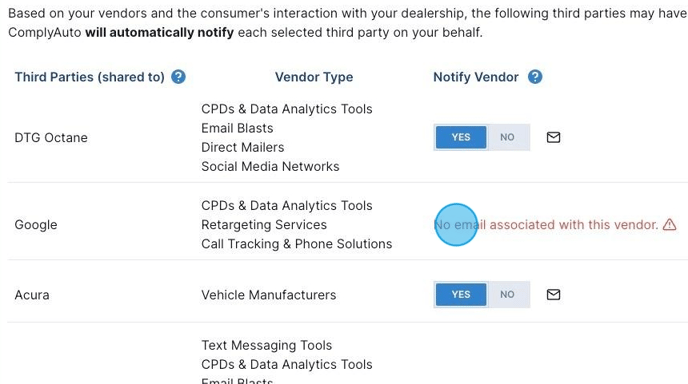Set DTG Octane notify toggle to YES
This screenshot has width=688, height=384.
[461, 137]
